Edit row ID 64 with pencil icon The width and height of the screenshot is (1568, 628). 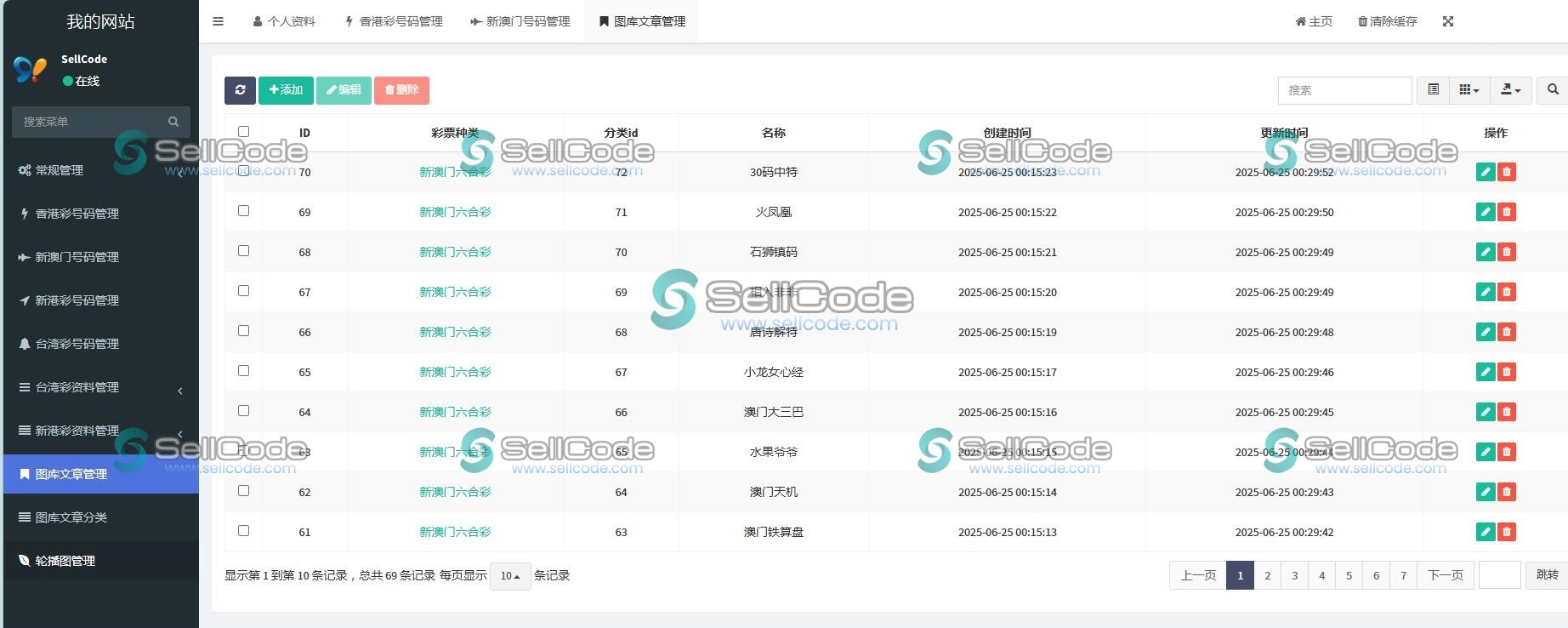(x=1486, y=412)
